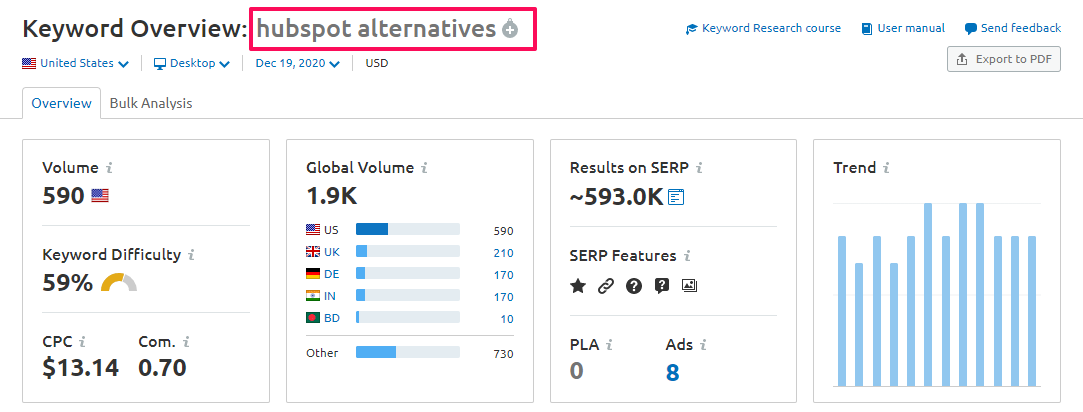This screenshot has height=412, width=1083.
Task: Click the star SERP feature icon
Action: click(x=578, y=286)
